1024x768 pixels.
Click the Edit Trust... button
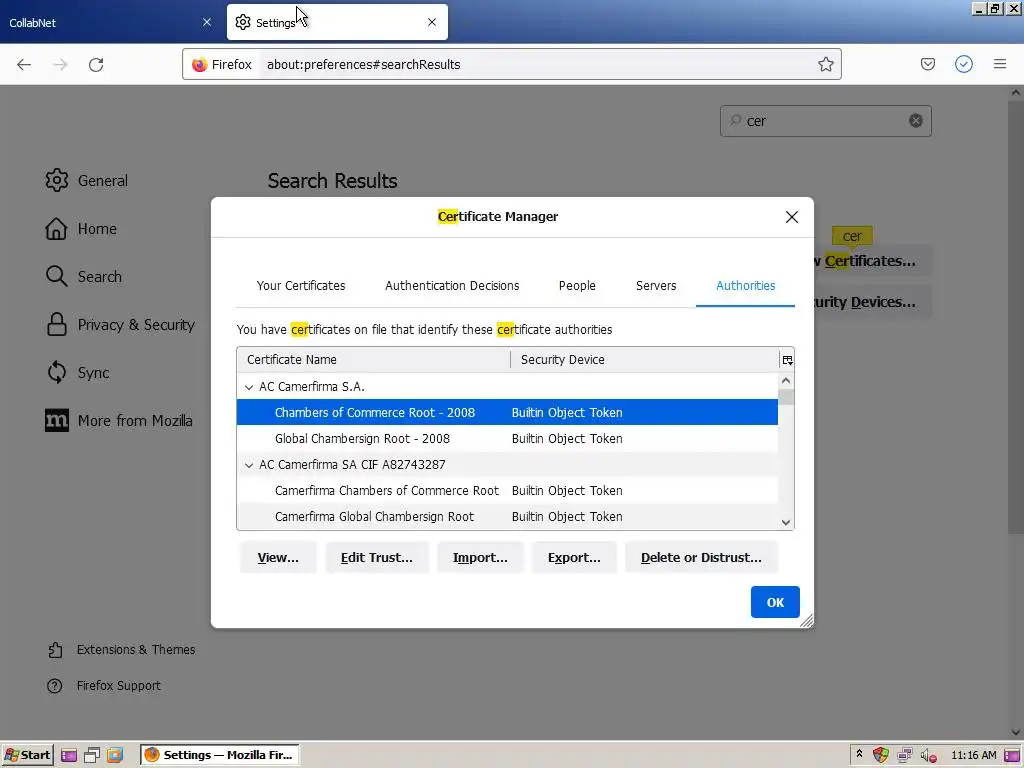pyautogui.click(x=377, y=558)
